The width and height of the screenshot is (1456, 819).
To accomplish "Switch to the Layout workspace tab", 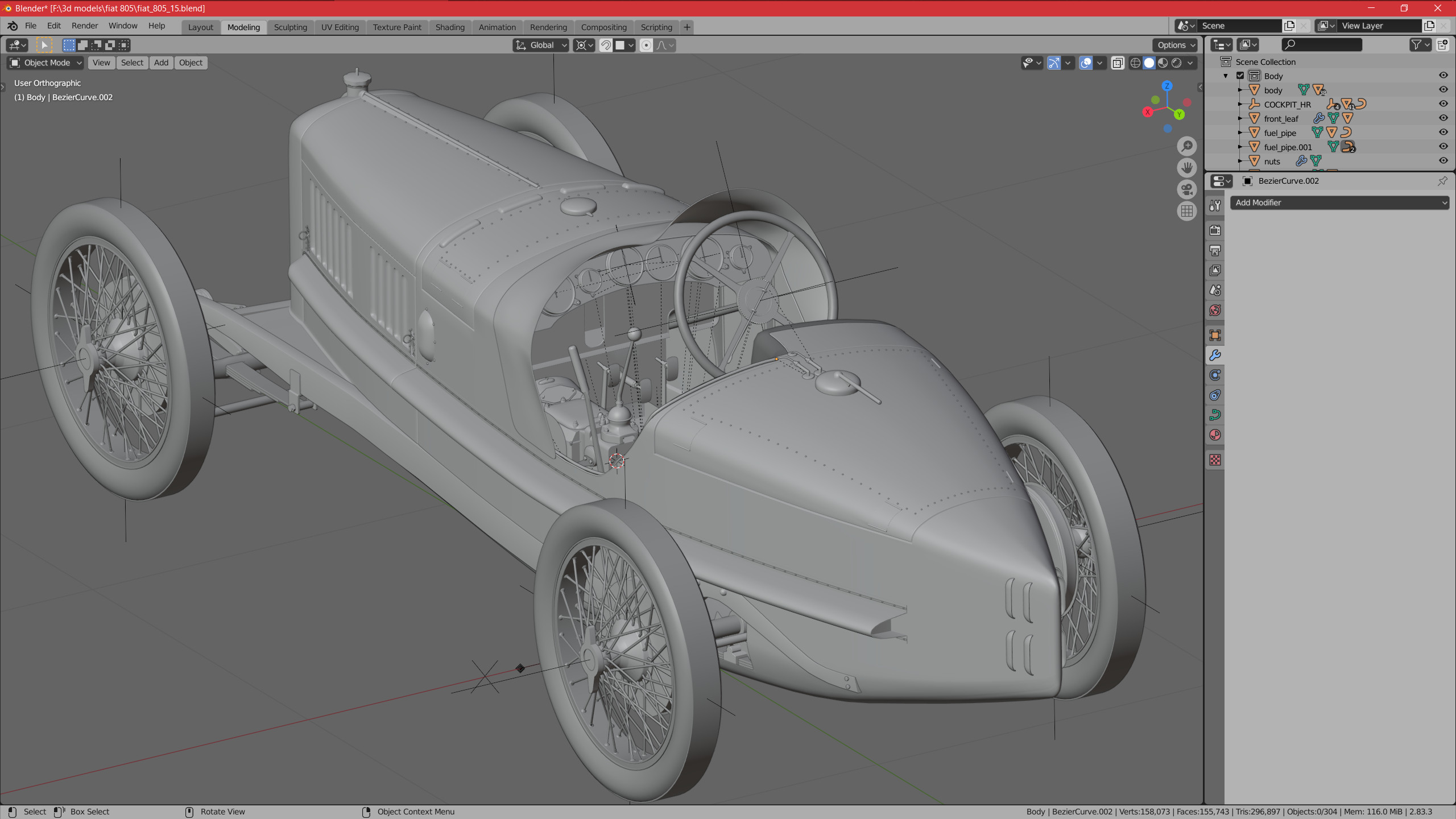I will (200, 27).
